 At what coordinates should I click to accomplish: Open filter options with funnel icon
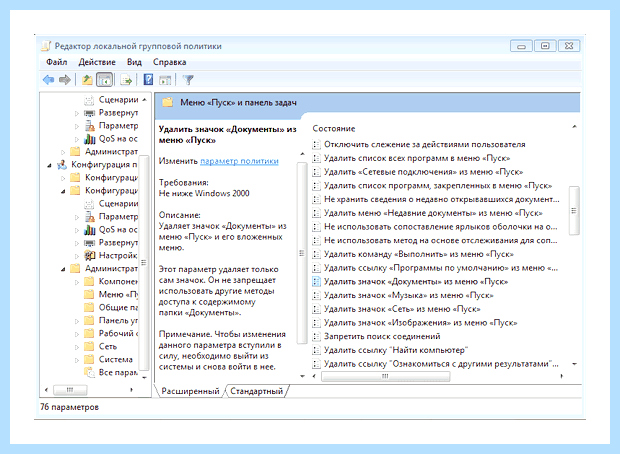188,80
